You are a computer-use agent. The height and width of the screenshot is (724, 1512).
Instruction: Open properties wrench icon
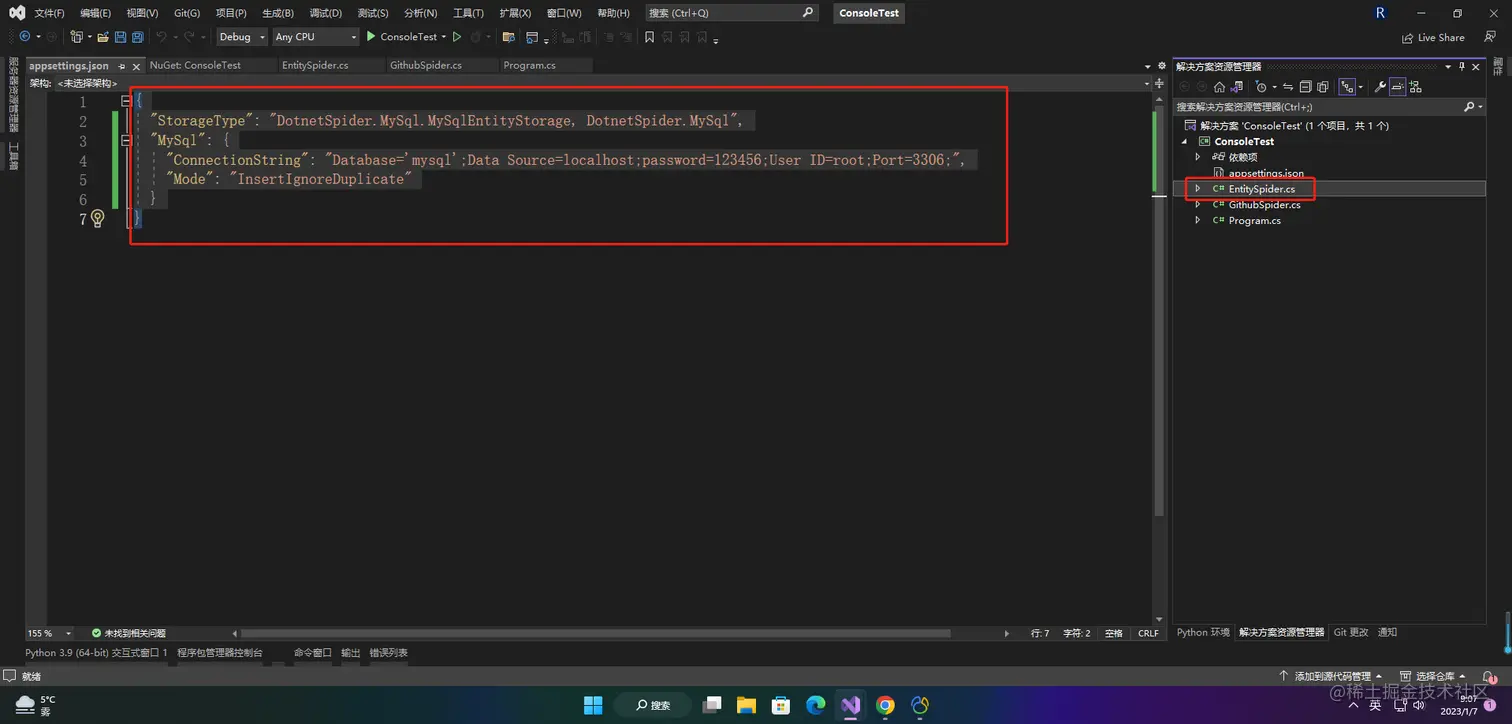click(x=1380, y=87)
